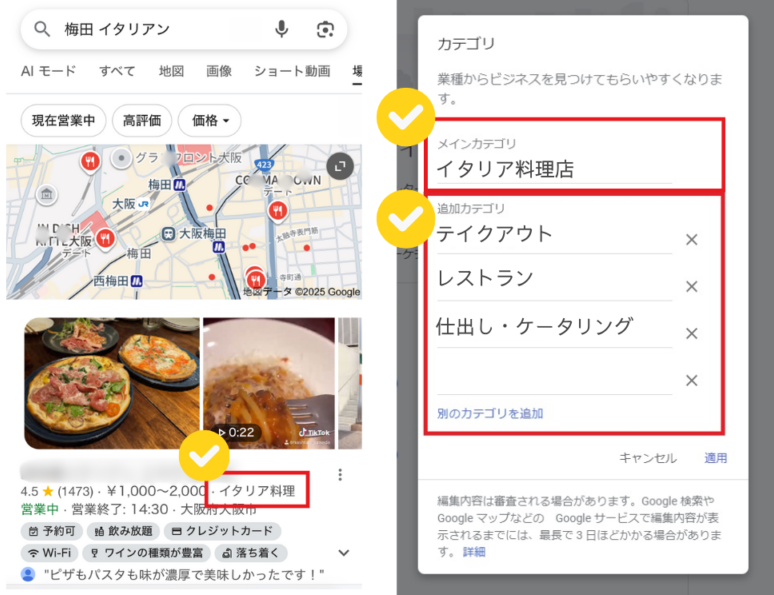The image size is (774, 595).
Task: Click the magnifying glass search icon
Action: click(42, 29)
